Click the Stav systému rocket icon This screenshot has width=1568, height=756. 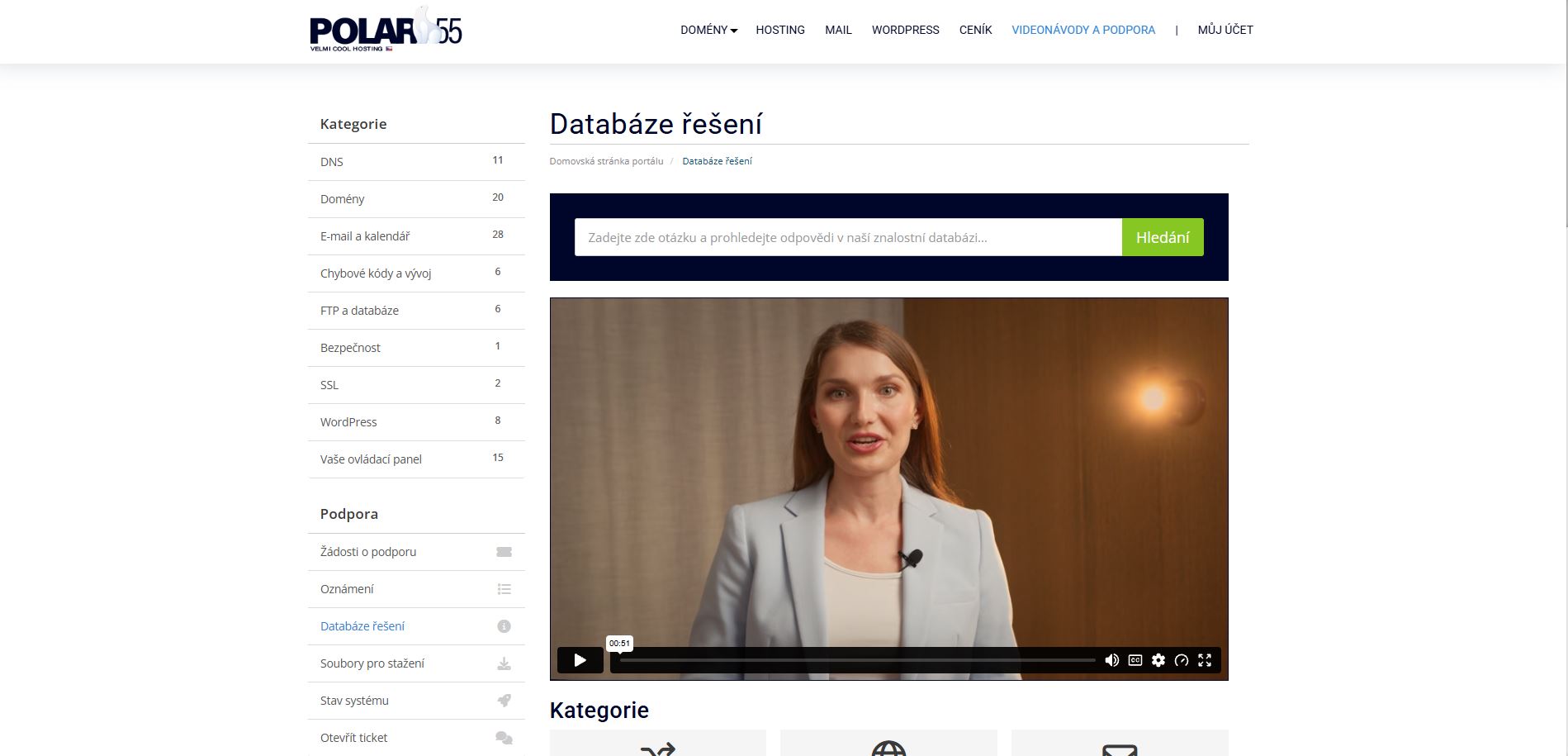tap(504, 701)
